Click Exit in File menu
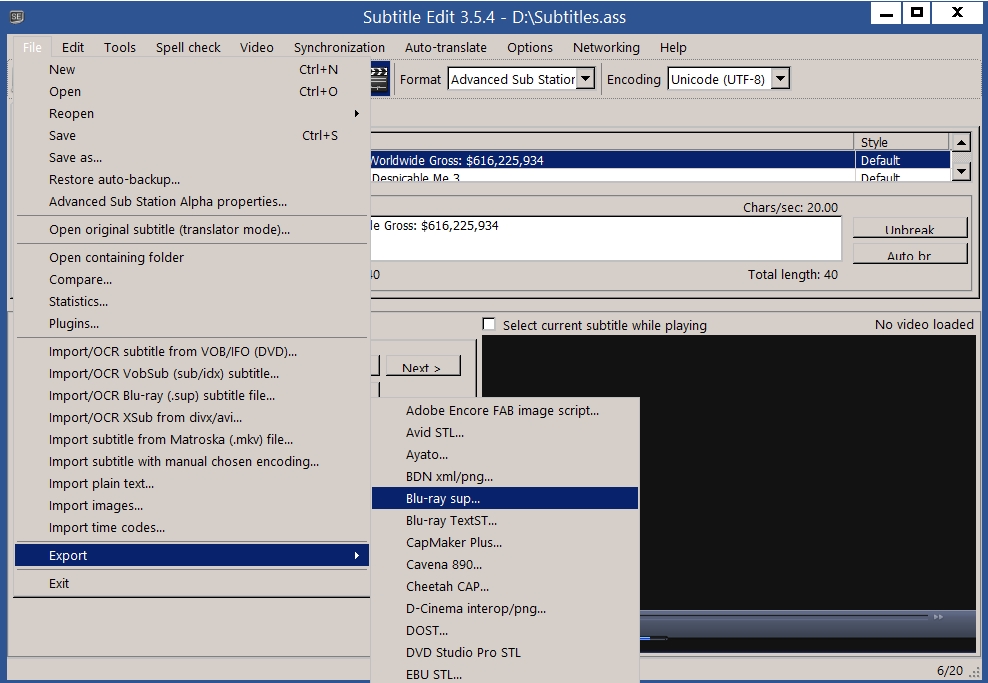This screenshot has width=988, height=683. tap(192, 583)
